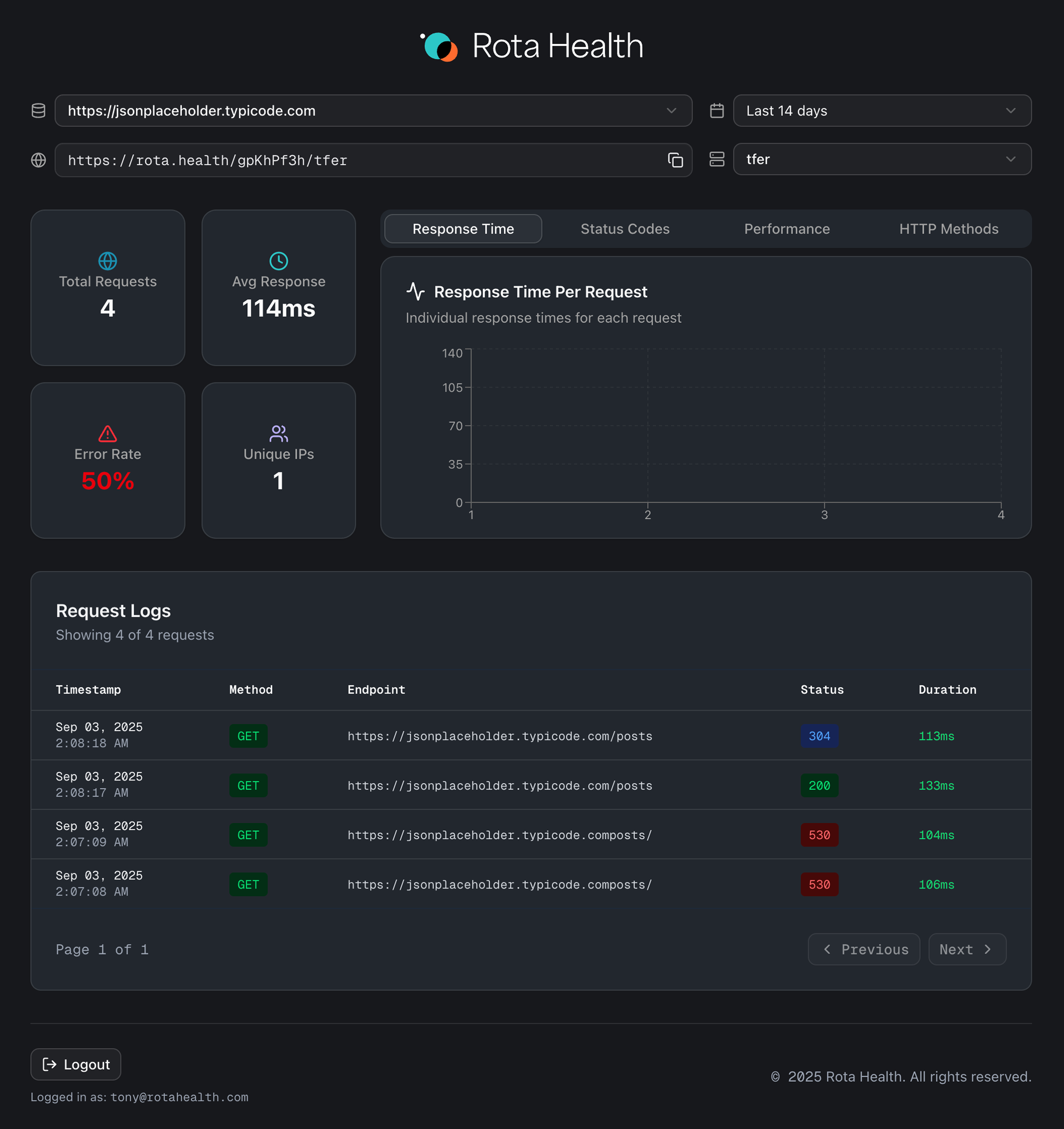Screen dimensions: 1064x1129
Task: Go to the next page of request logs
Action: tap(966, 949)
